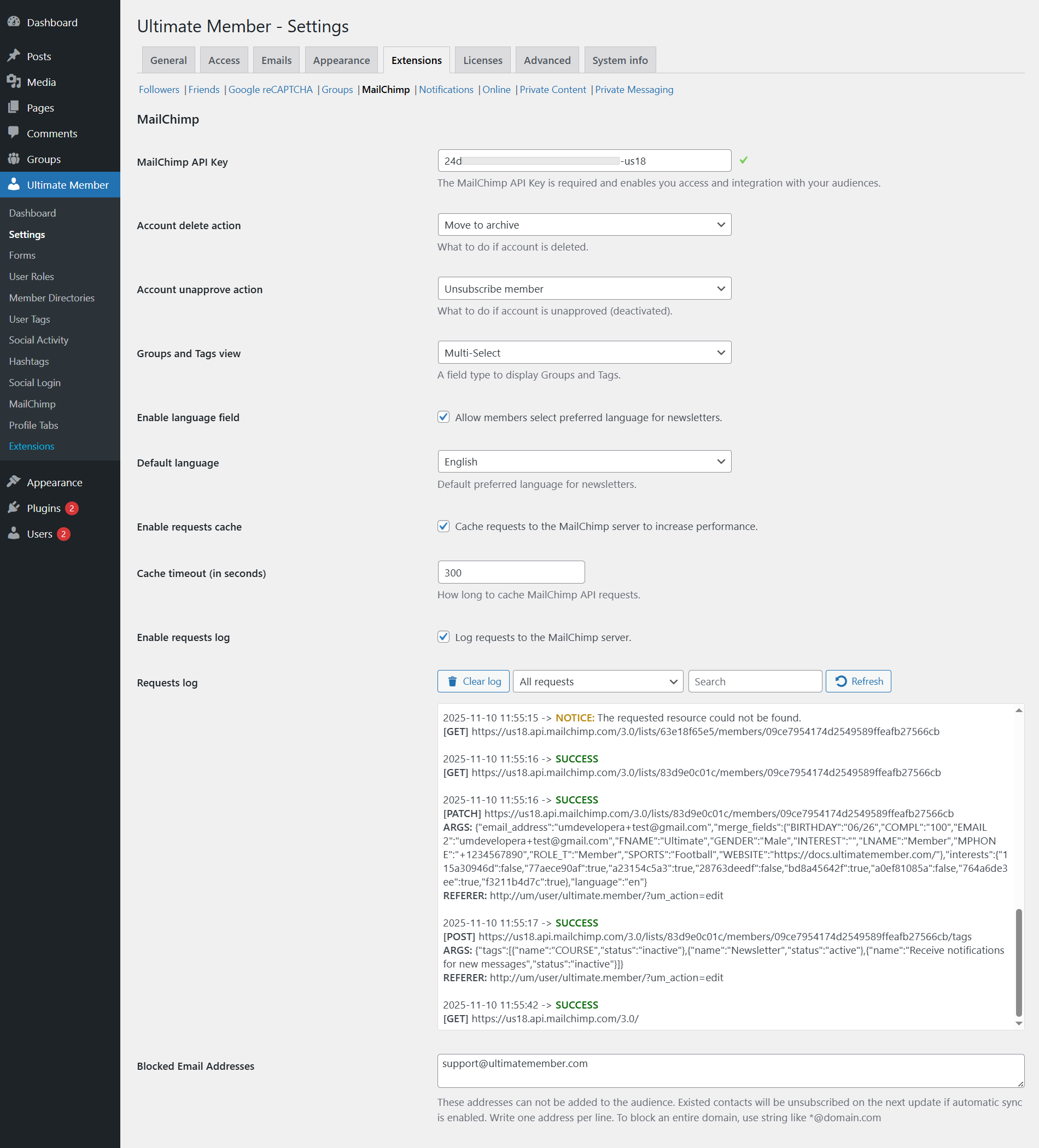Open Extensions in sidebar submenu
1039x1148 pixels.
(x=32, y=446)
